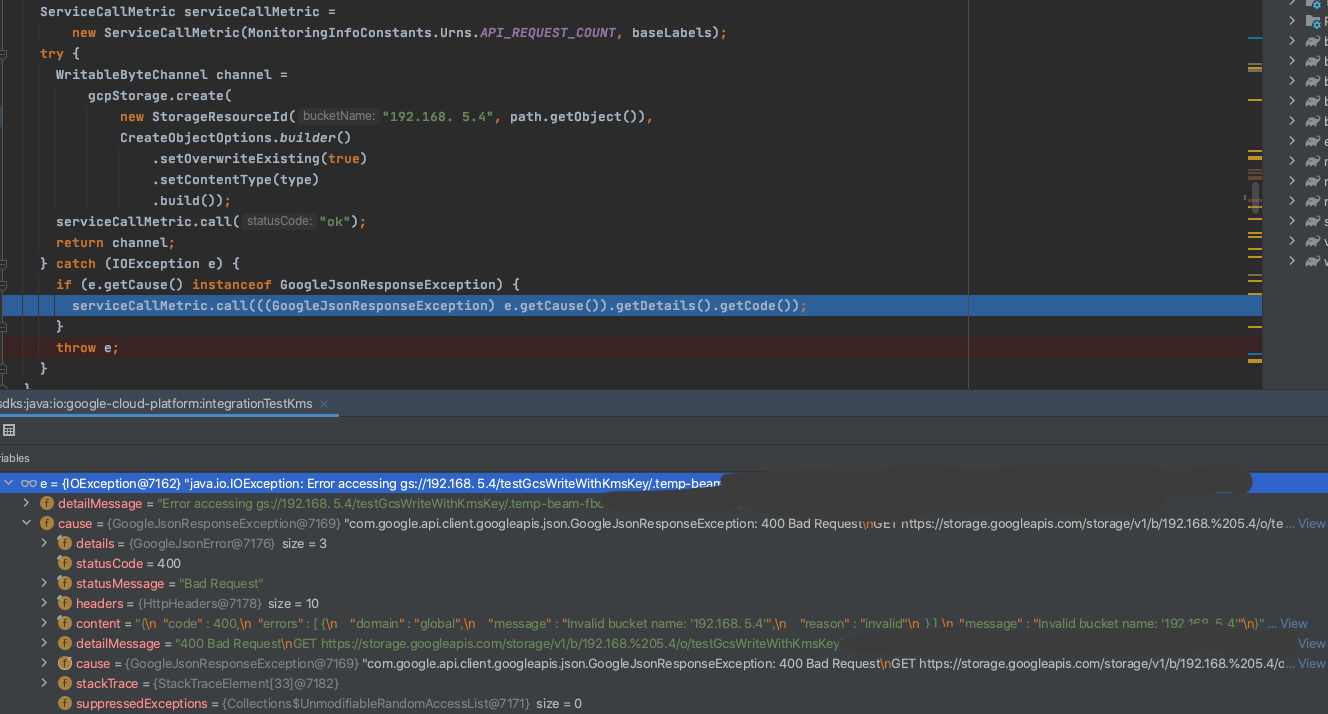
Task: Open View link on '400 Bad Request' detailMessage row
Action: pos(1311,643)
